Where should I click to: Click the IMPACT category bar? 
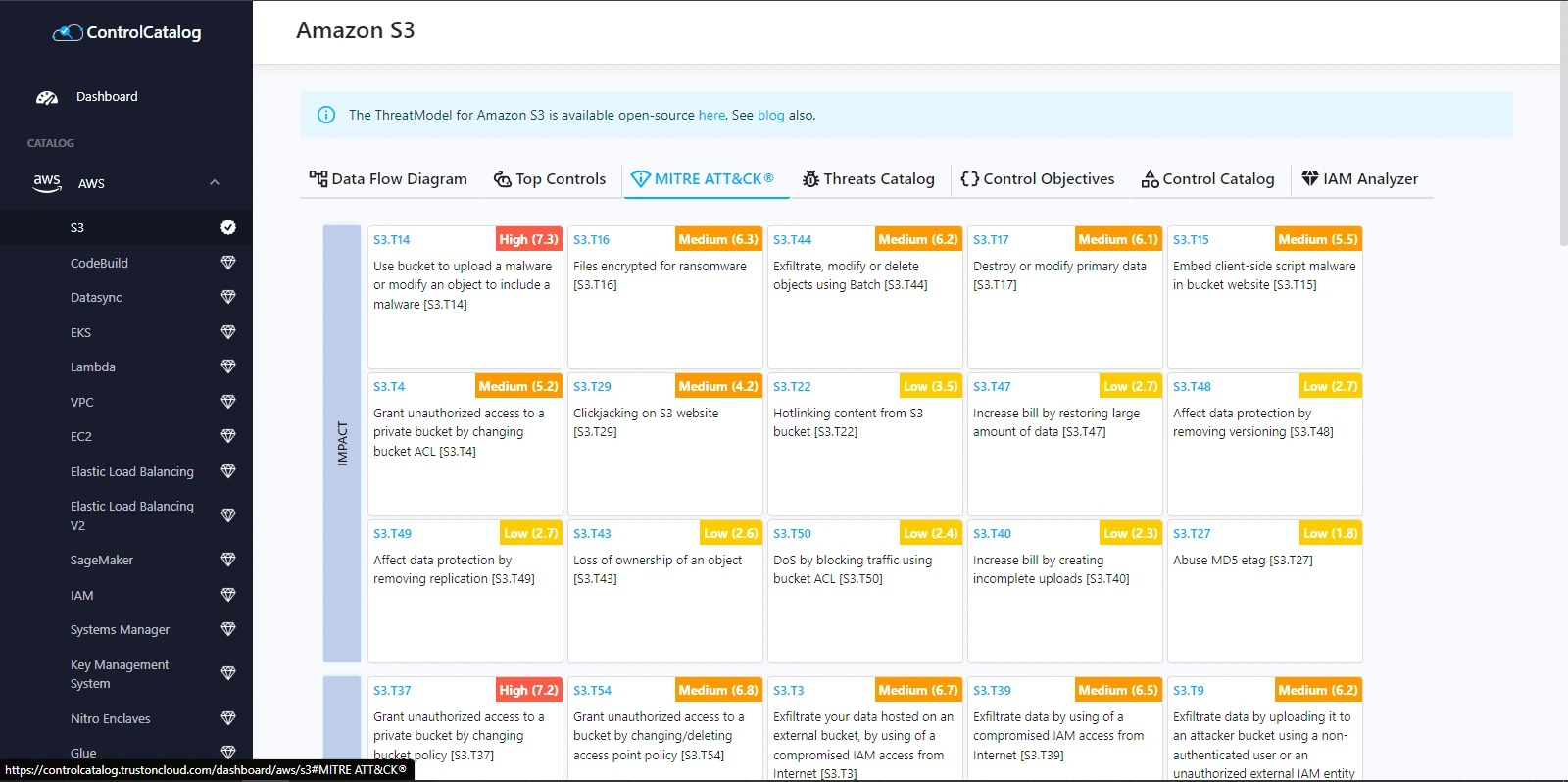coord(342,444)
